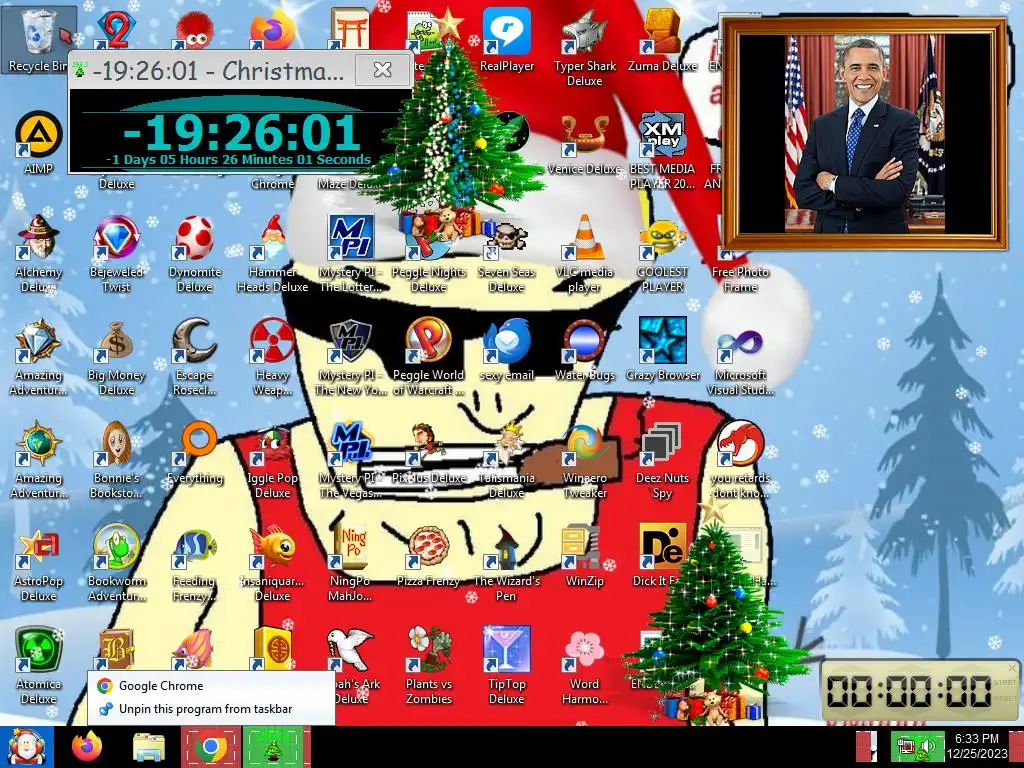Open Bookworm Adventures shortcut
The height and width of the screenshot is (768, 1024).
click(x=116, y=563)
